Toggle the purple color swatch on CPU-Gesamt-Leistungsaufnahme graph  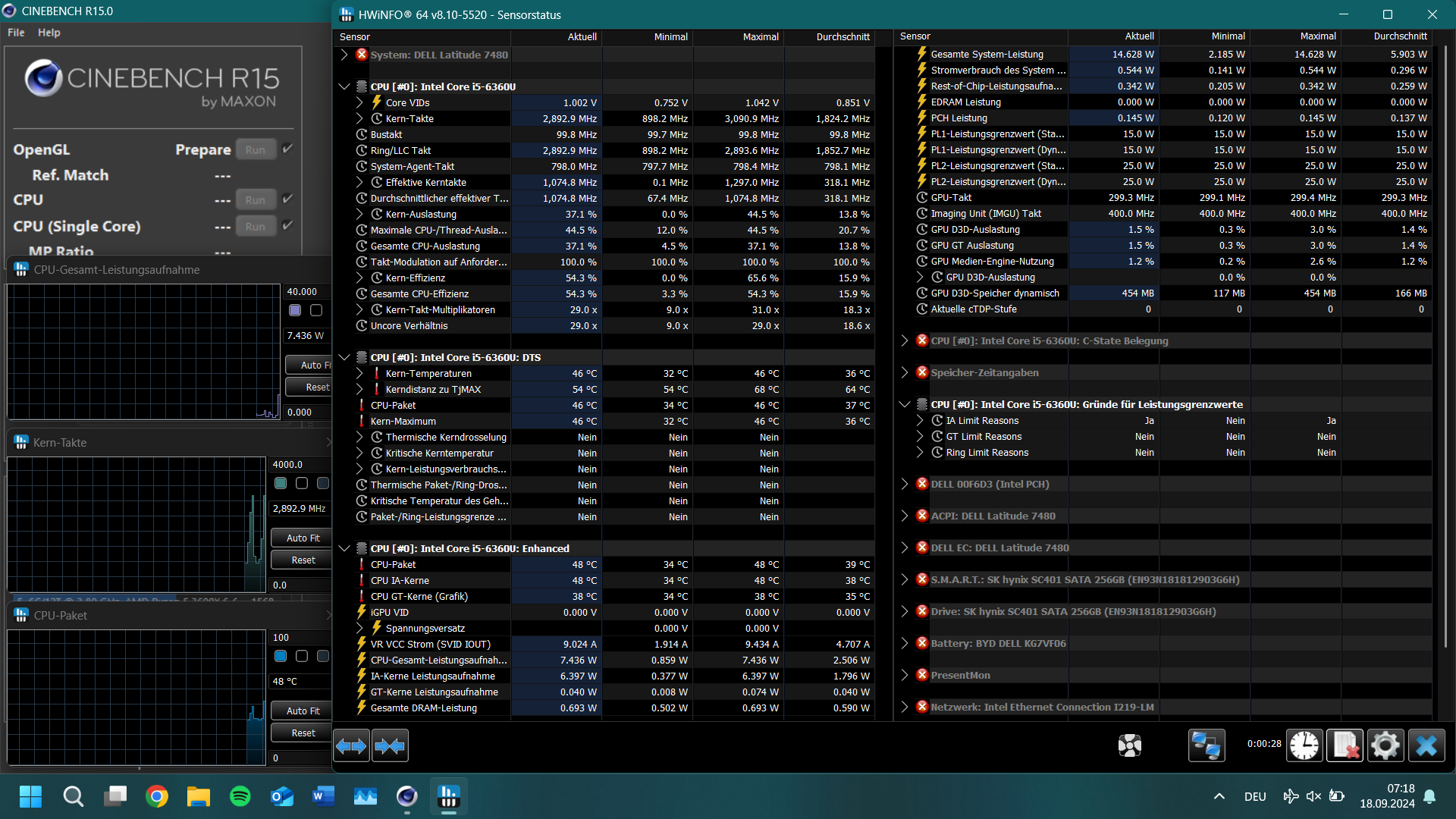click(x=294, y=310)
